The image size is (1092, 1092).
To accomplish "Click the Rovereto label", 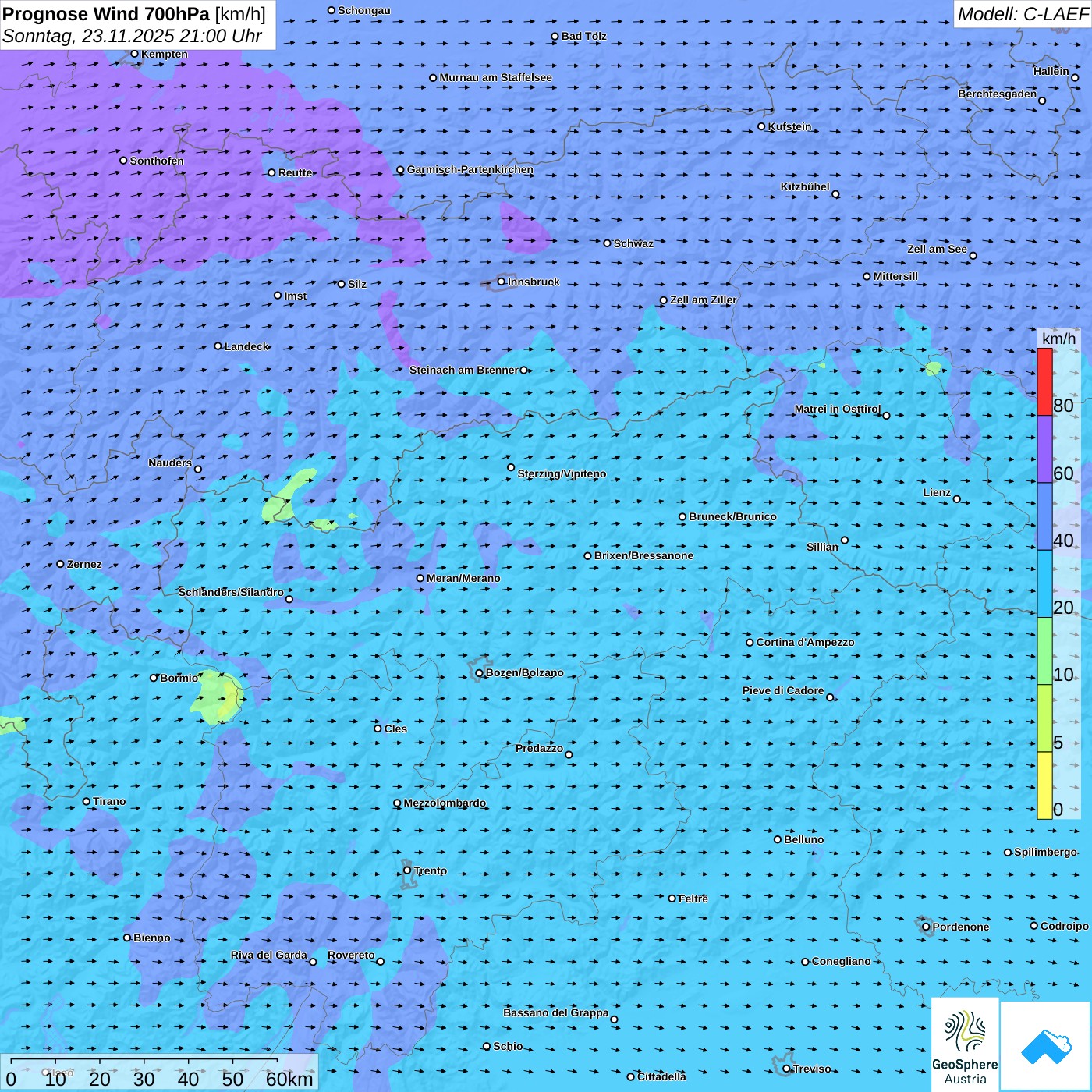I will (x=351, y=955).
